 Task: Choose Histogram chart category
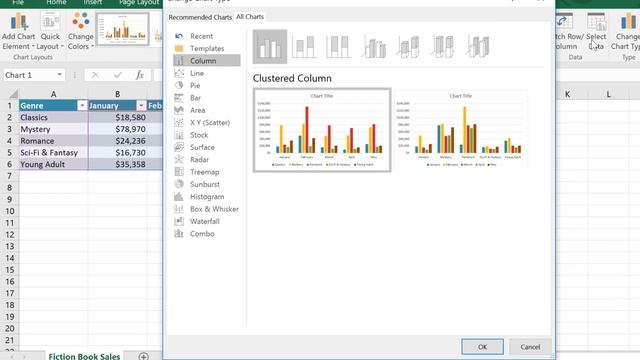(207, 197)
